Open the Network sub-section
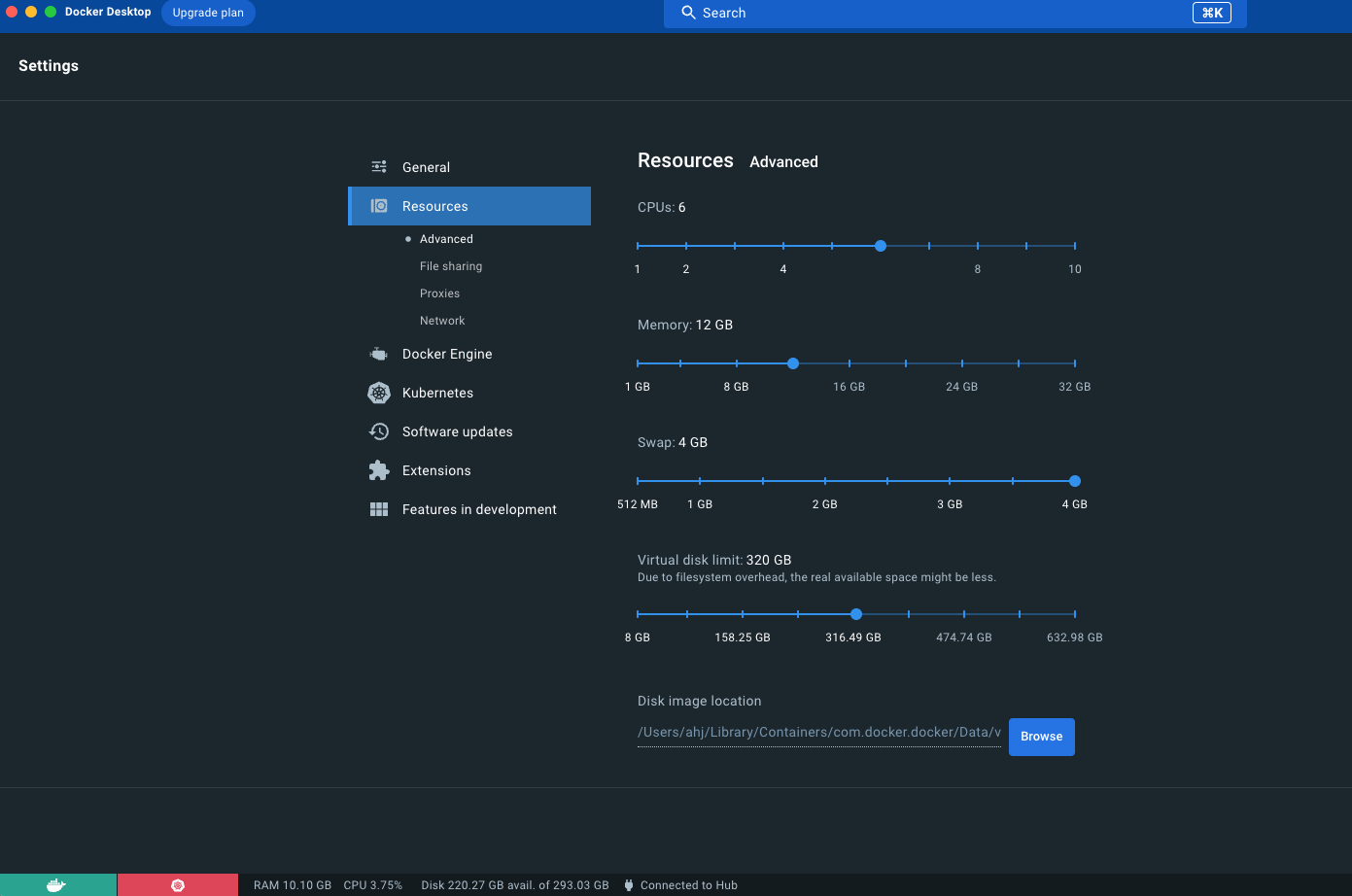The width and height of the screenshot is (1352, 896). pos(442,321)
